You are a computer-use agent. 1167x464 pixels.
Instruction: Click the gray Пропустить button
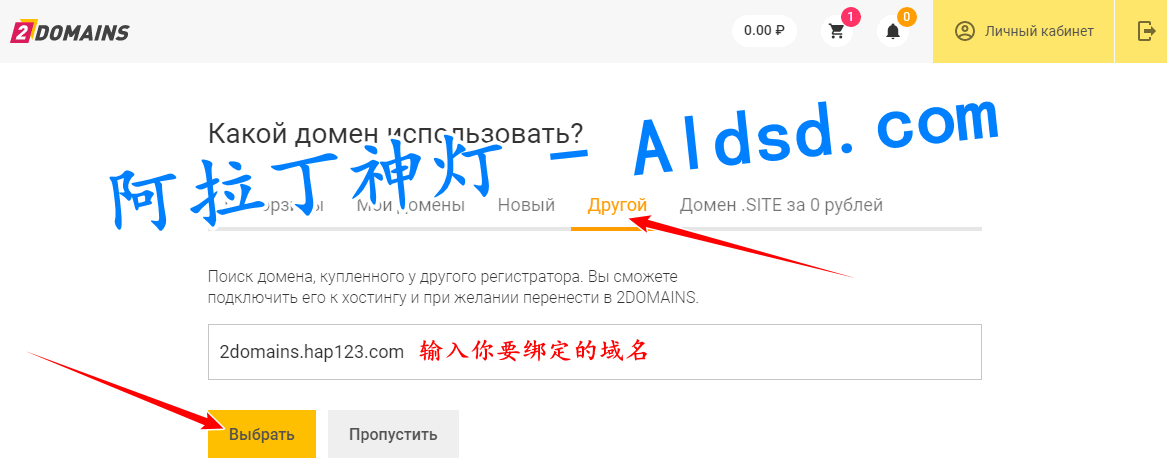point(393,433)
